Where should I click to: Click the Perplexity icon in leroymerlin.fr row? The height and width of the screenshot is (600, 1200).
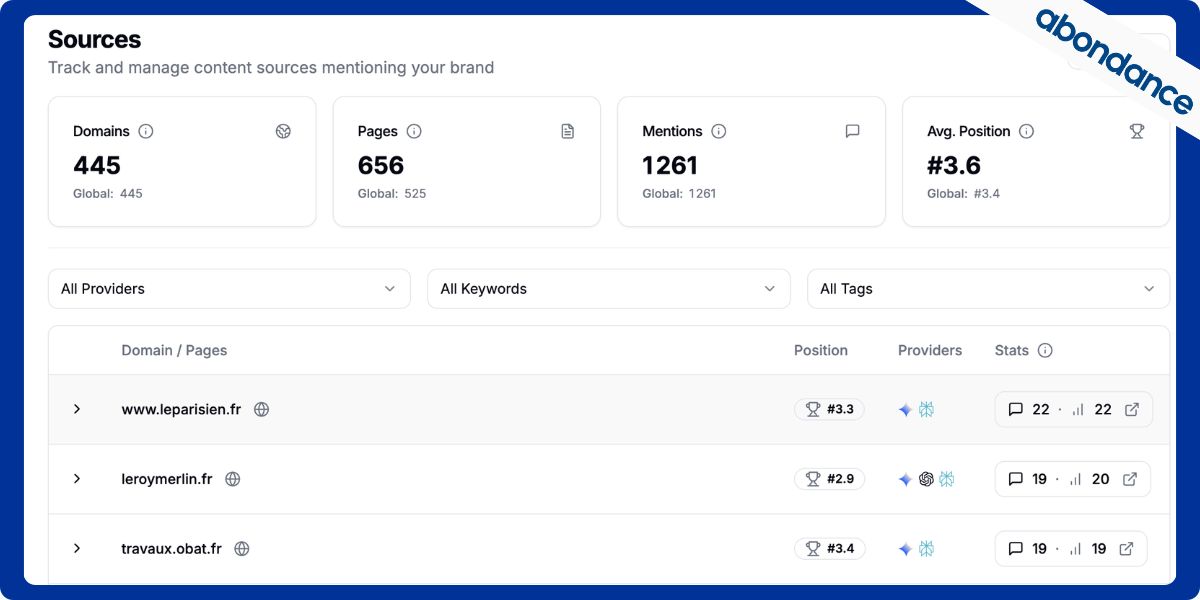click(x=946, y=479)
